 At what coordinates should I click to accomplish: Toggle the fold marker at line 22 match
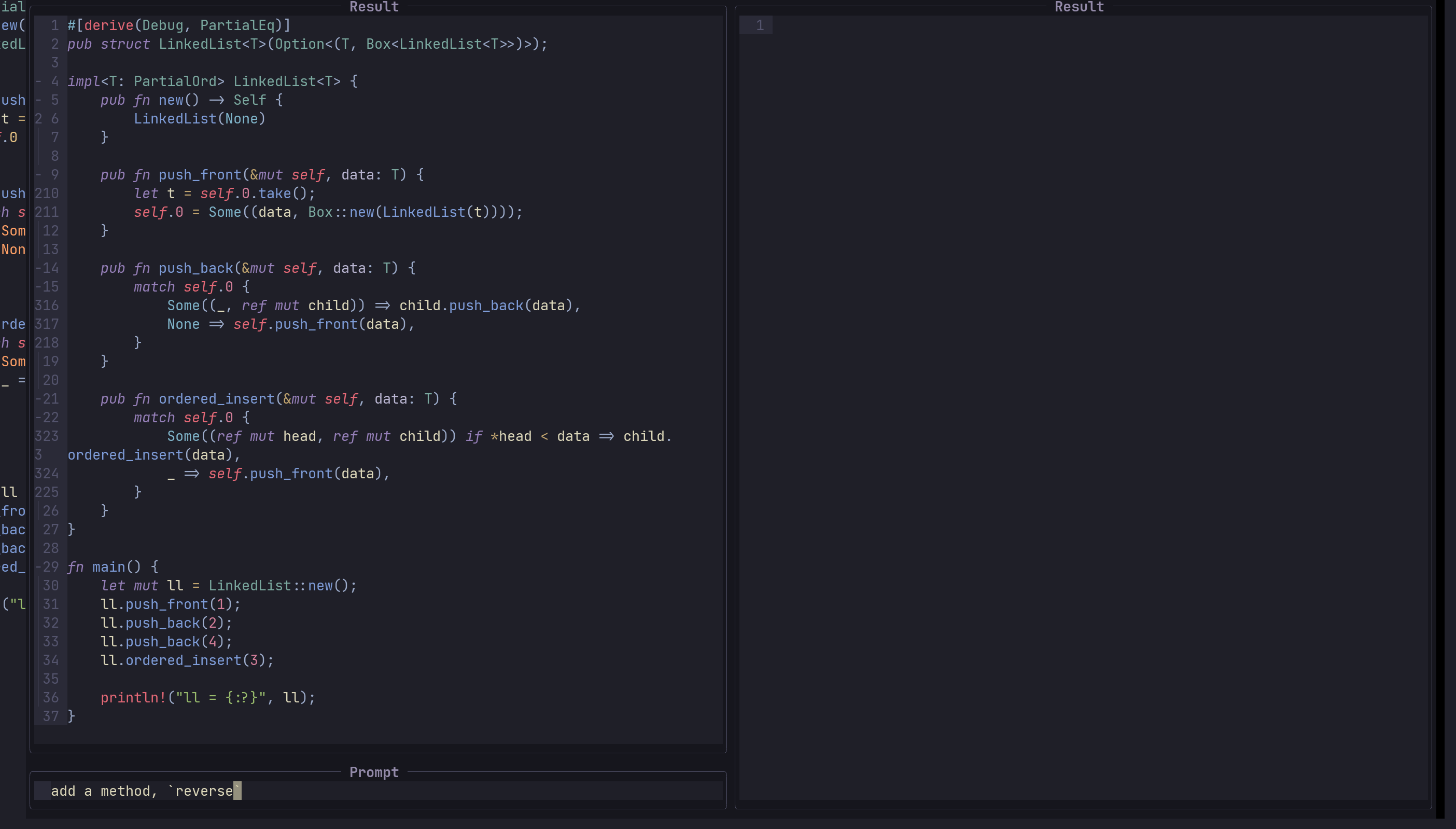(38, 418)
